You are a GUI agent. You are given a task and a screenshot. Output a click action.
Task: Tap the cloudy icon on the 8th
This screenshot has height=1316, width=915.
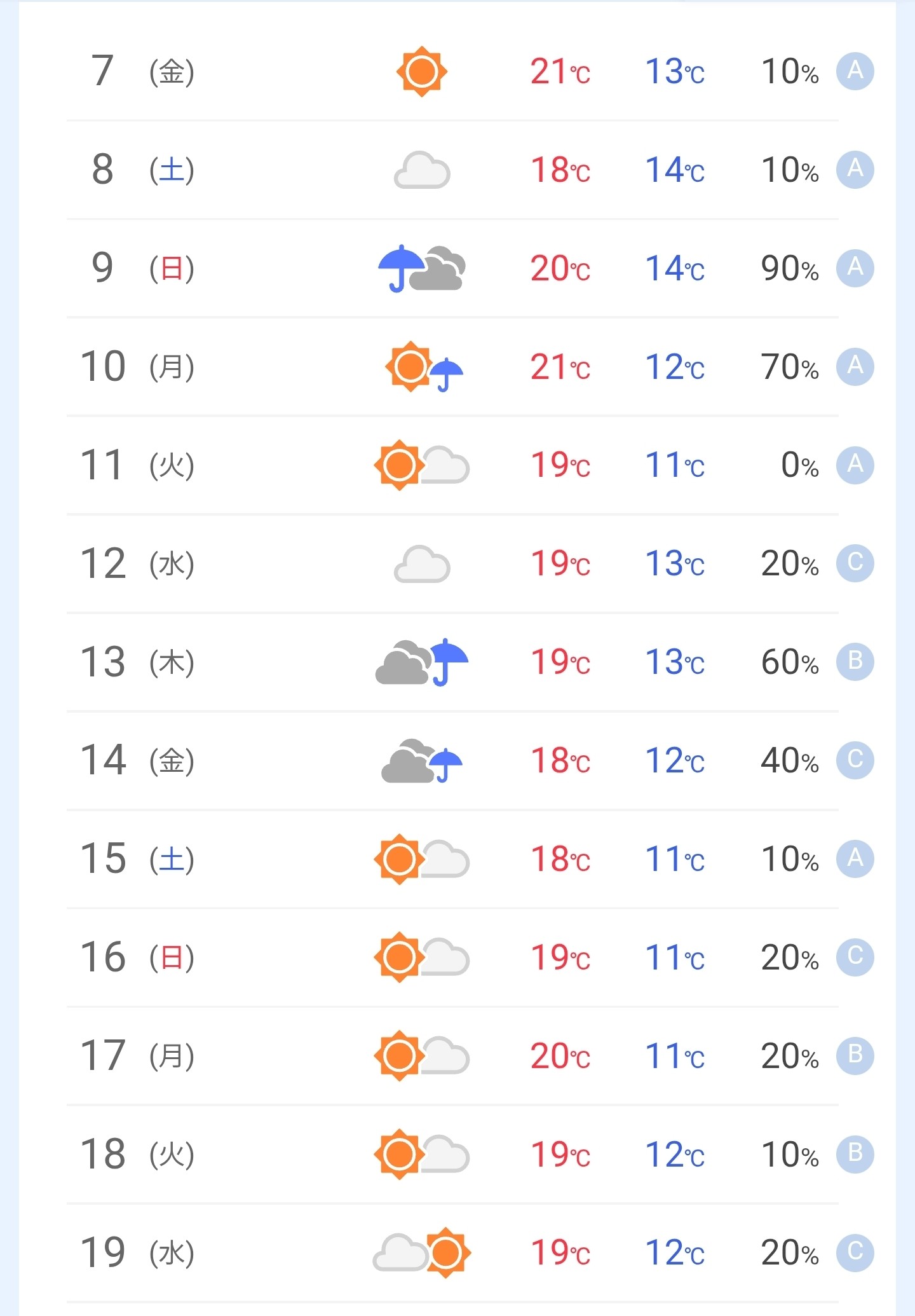click(422, 170)
